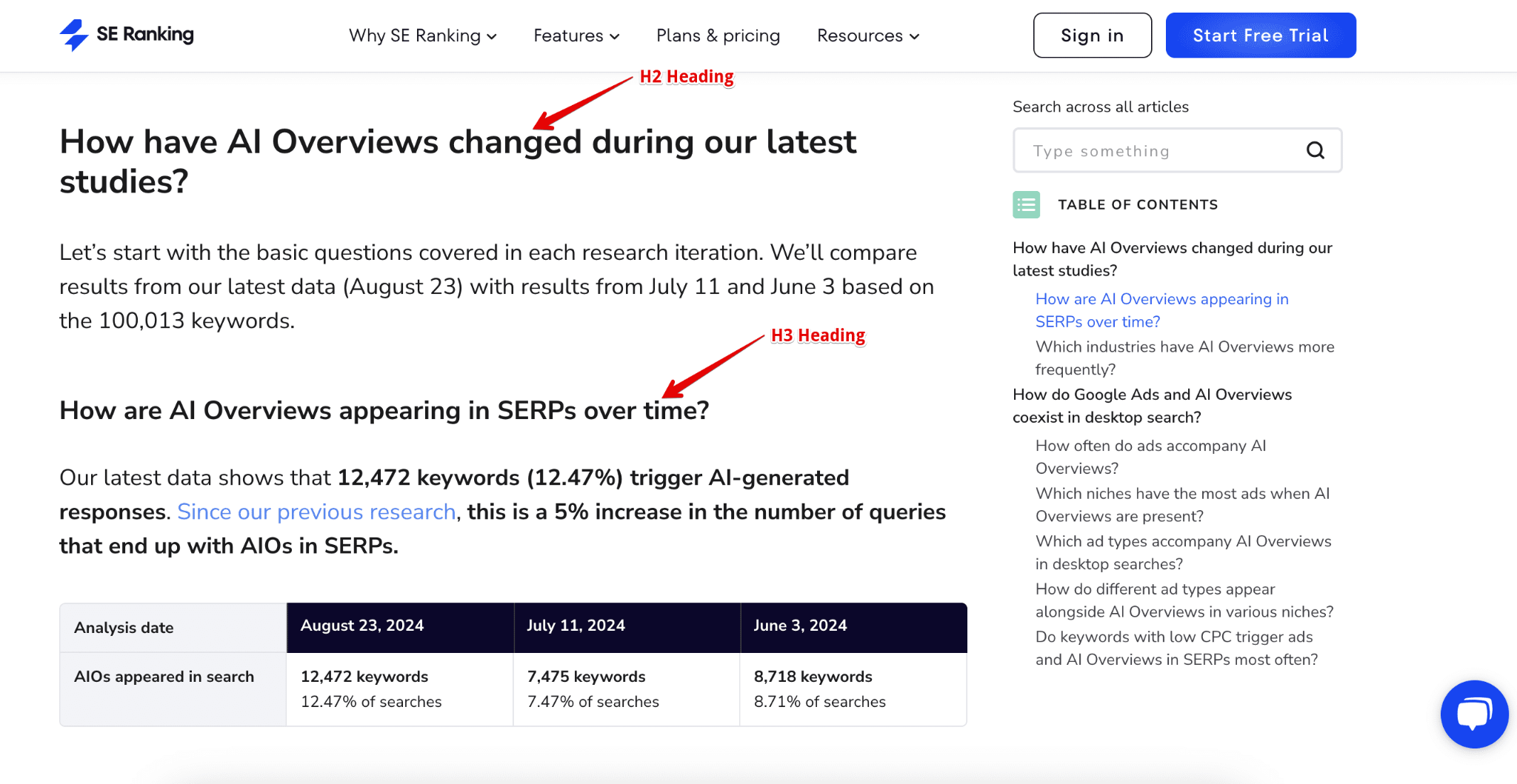Open the 'Since our previous research' link

(x=316, y=511)
